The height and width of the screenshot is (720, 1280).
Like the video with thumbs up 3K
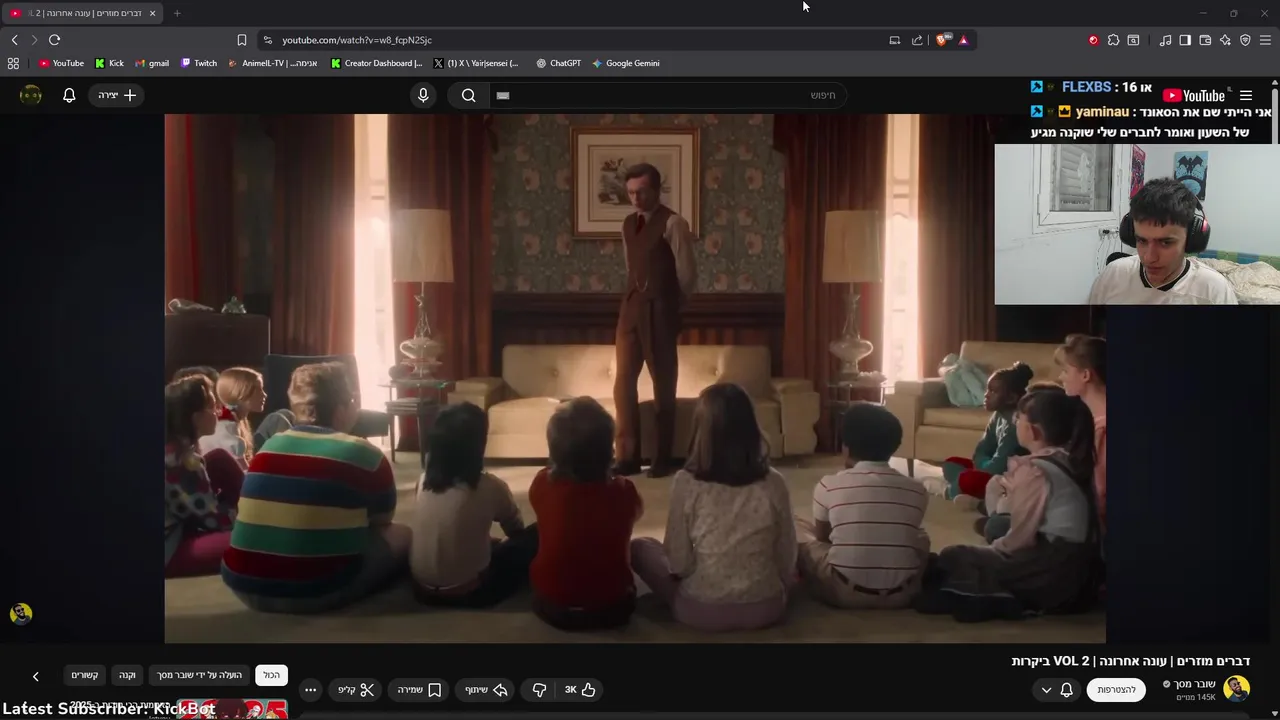pyautogui.click(x=580, y=690)
